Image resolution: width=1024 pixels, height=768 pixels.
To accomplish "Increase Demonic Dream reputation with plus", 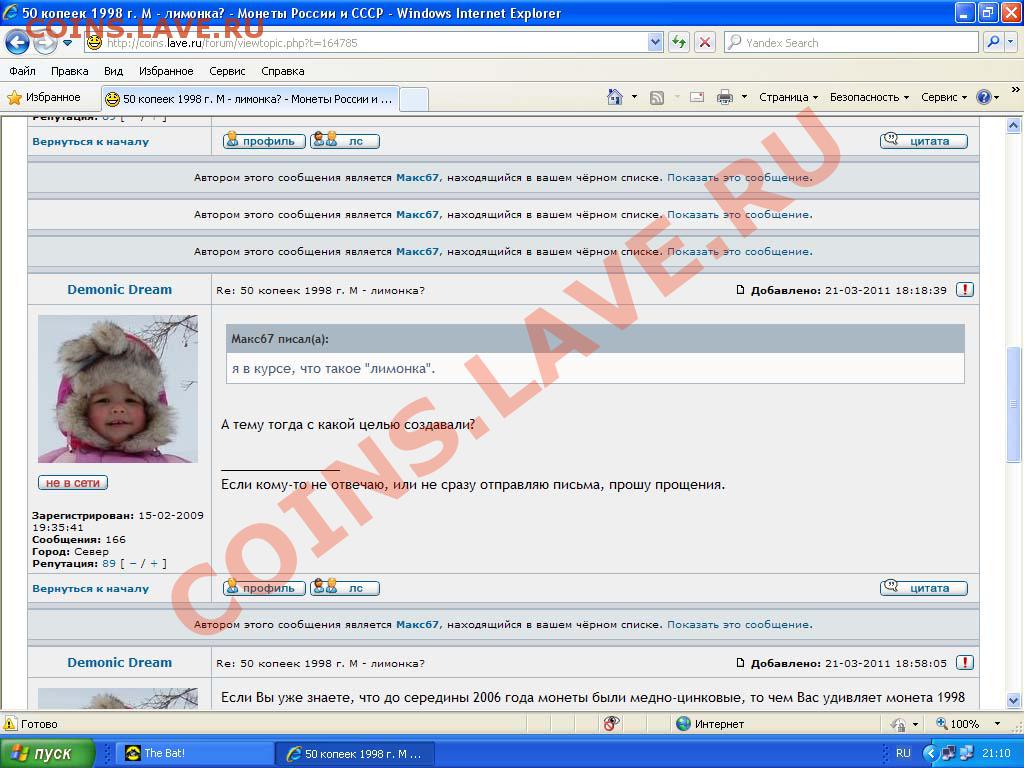I will [x=154, y=564].
